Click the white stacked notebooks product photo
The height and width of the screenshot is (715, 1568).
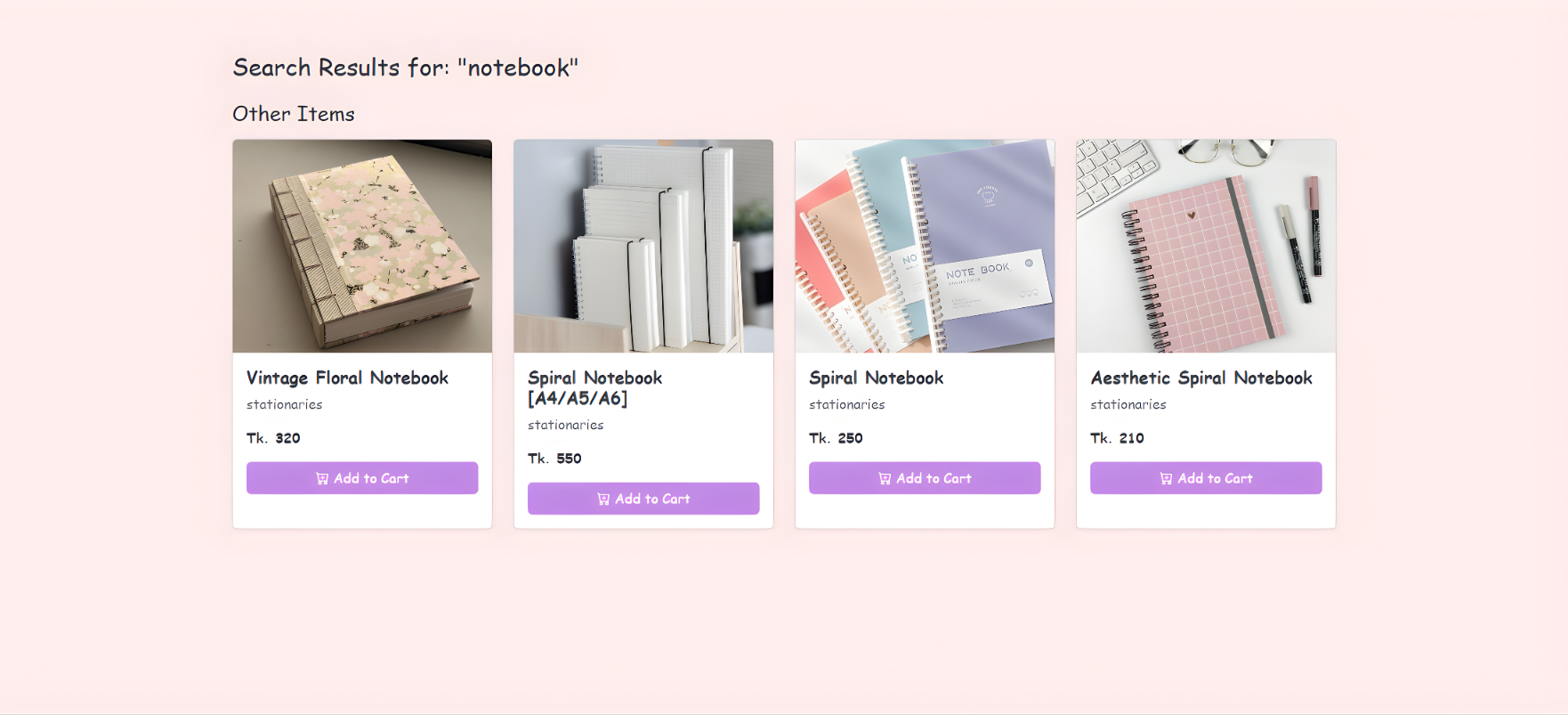tap(643, 246)
